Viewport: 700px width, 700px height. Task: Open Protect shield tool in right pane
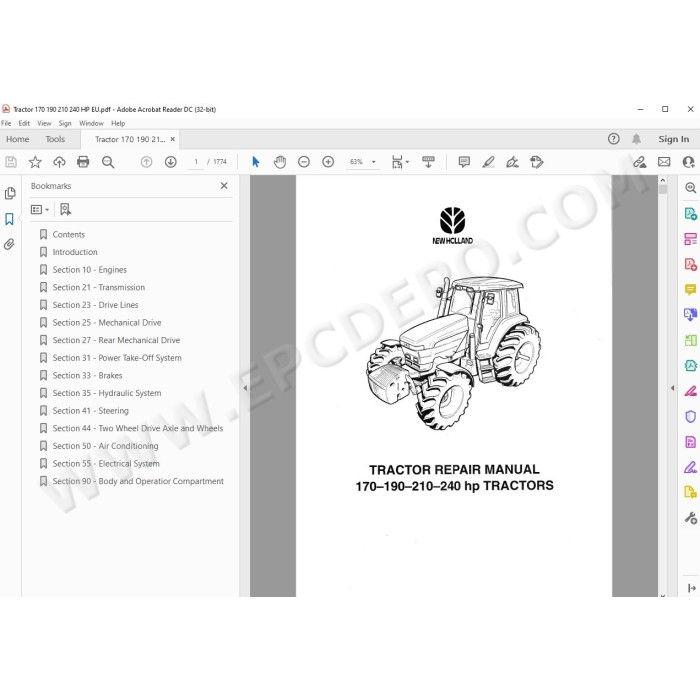coord(690,417)
